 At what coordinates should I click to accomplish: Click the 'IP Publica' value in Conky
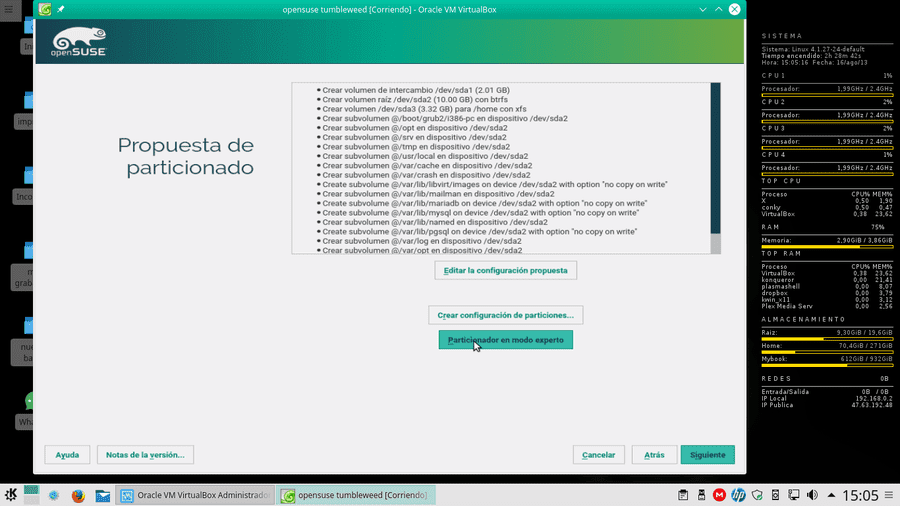pyautogui.click(x=874, y=405)
